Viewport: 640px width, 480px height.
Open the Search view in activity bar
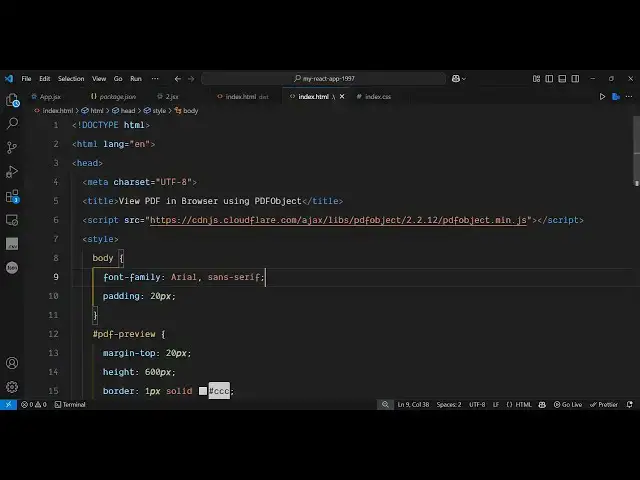pyautogui.click(x=12, y=123)
